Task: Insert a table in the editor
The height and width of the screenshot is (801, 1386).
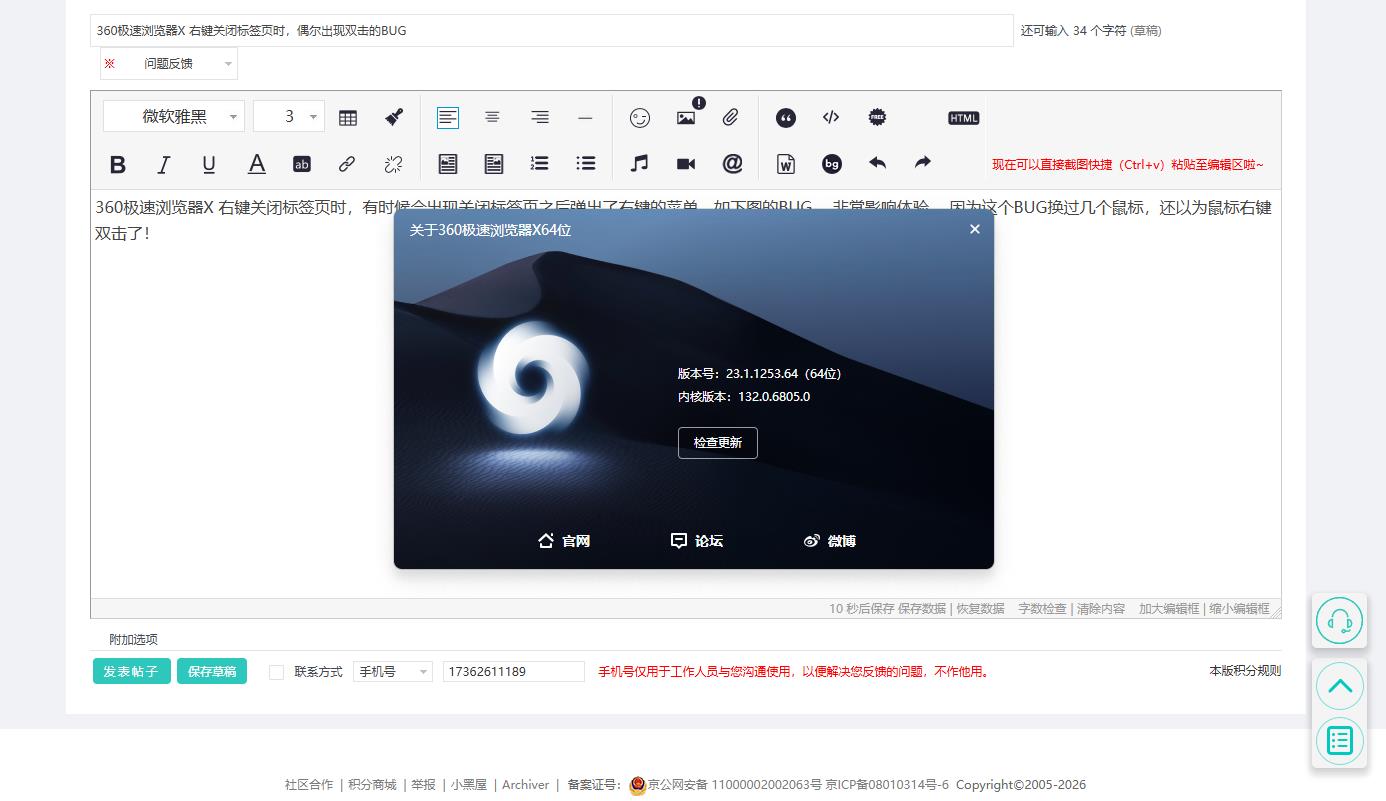Action: 348,118
